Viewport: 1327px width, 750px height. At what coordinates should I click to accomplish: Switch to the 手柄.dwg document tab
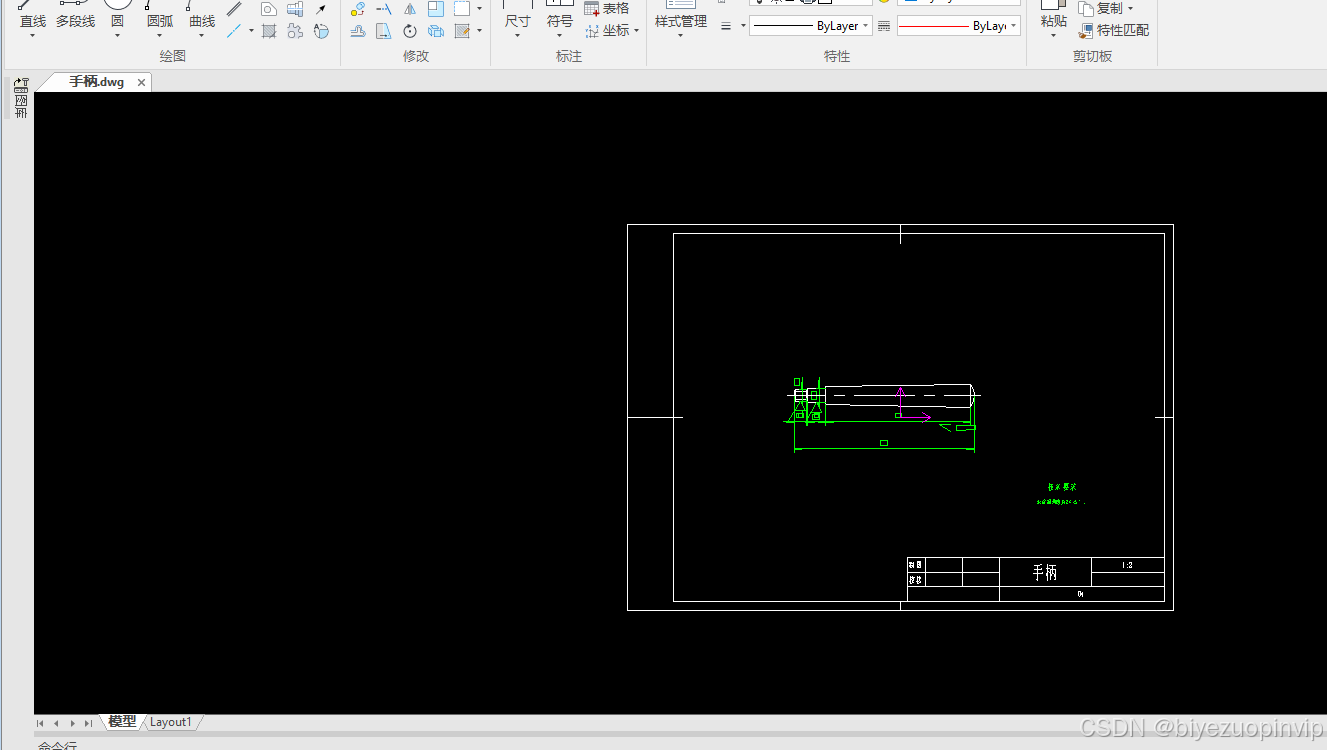(96, 82)
